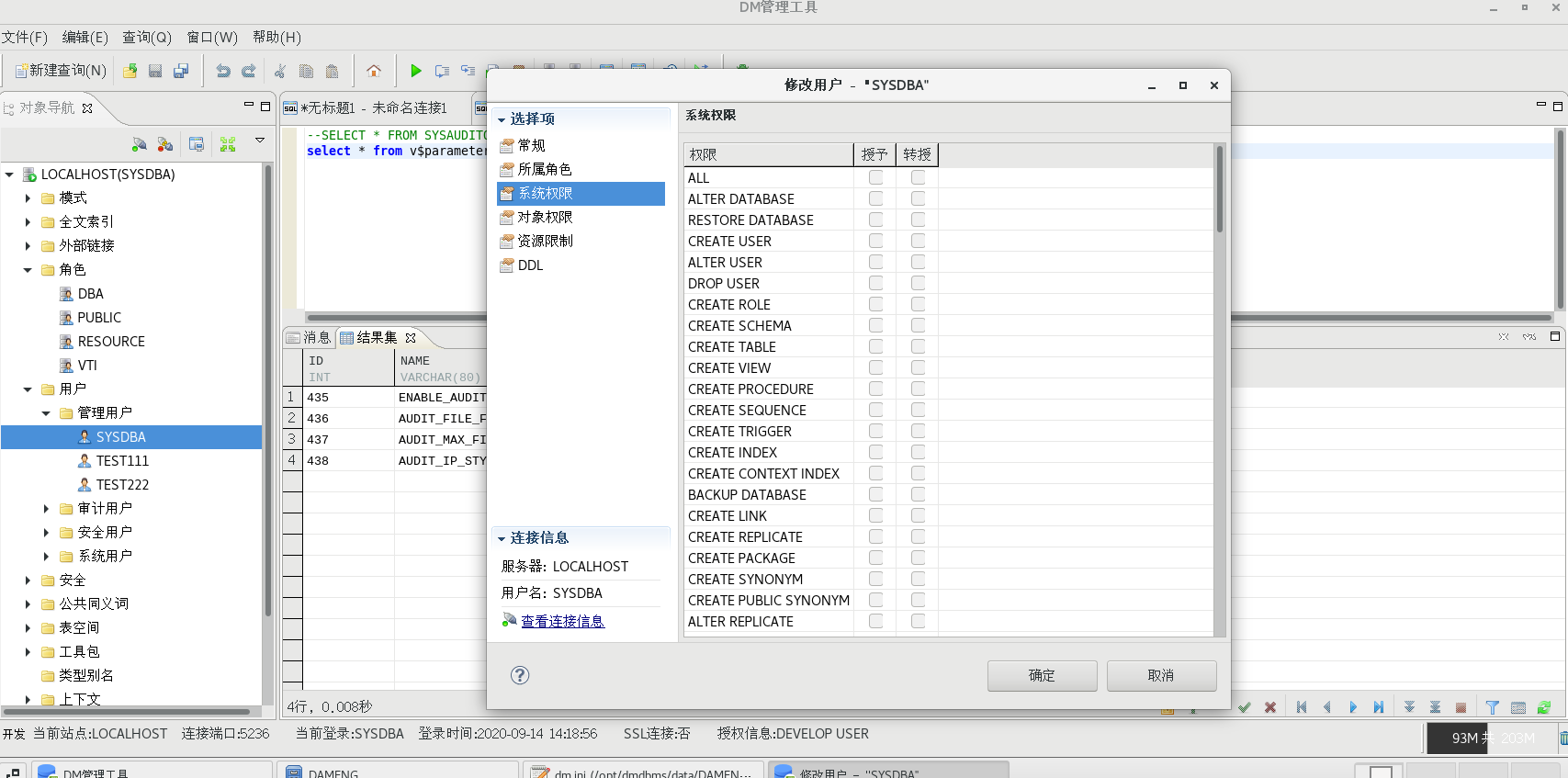
Task: Click the help question mark icon
Action: (x=520, y=675)
